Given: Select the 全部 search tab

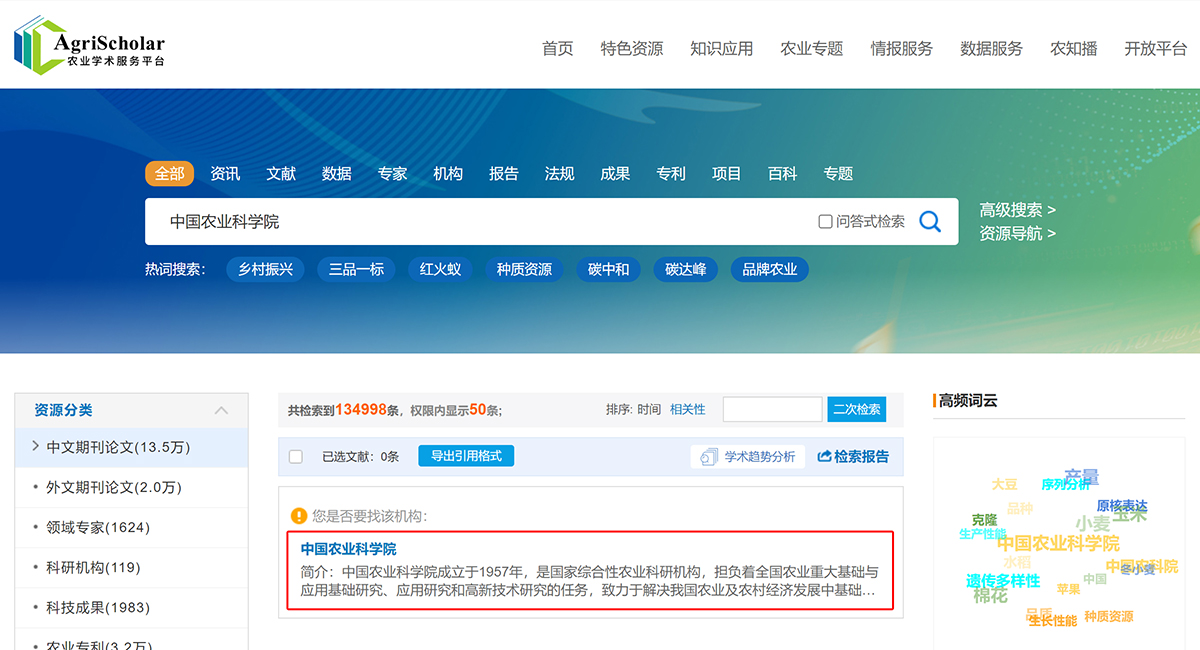Looking at the screenshot, I should point(169,174).
